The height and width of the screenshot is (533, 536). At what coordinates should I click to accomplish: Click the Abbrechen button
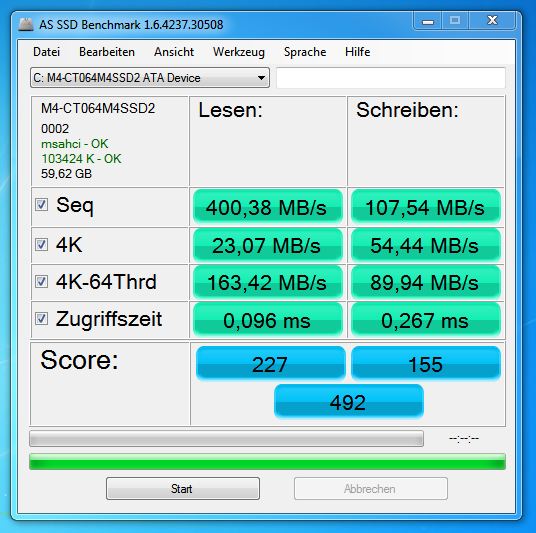click(x=371, y=489)
